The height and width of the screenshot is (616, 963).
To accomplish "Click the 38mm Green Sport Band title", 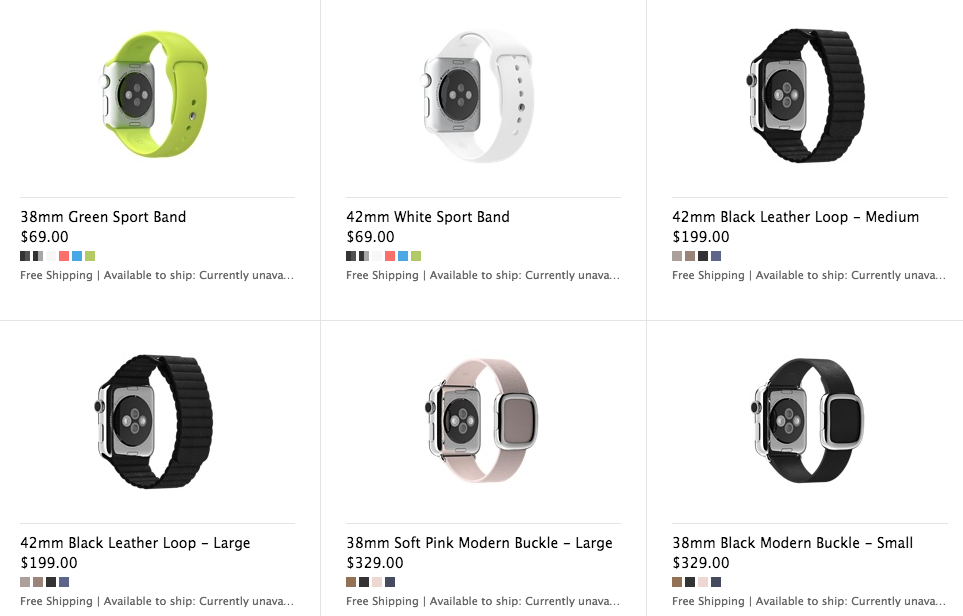I will pos(103,217).
